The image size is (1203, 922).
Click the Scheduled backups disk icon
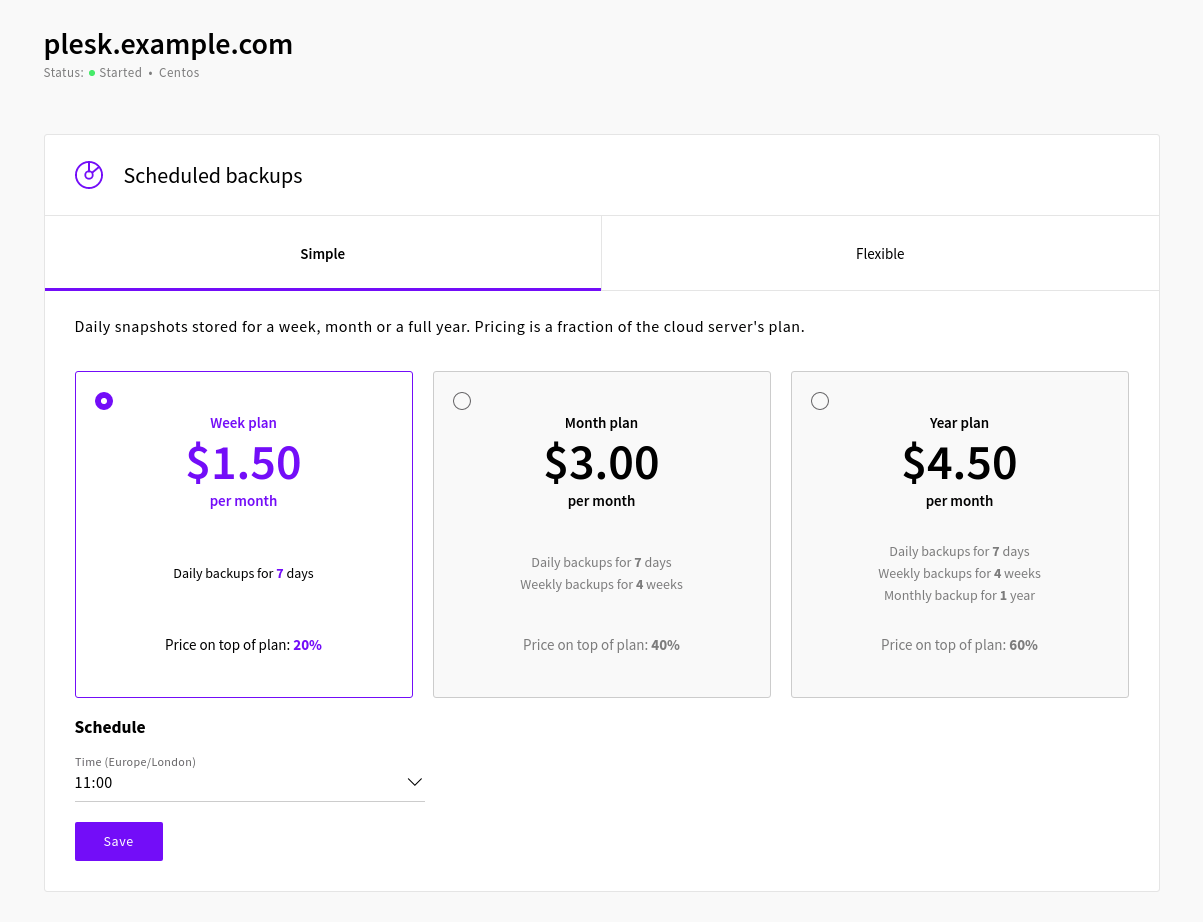89,175
